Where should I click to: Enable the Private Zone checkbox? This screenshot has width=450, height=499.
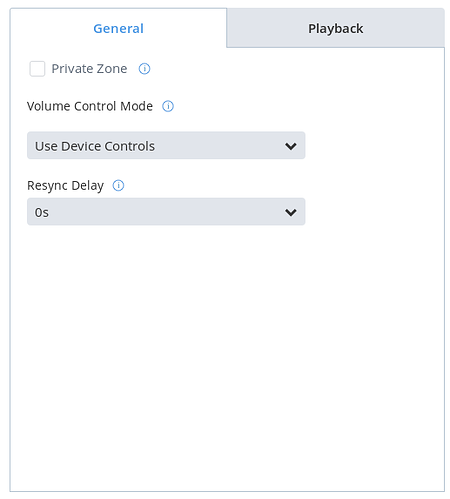pos(37,69)
